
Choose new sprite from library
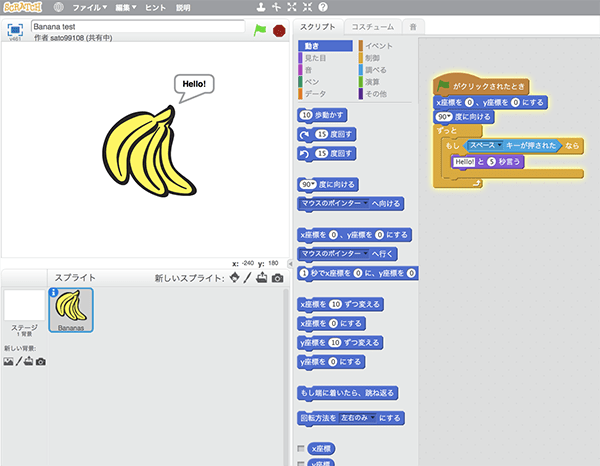[235, 277]
